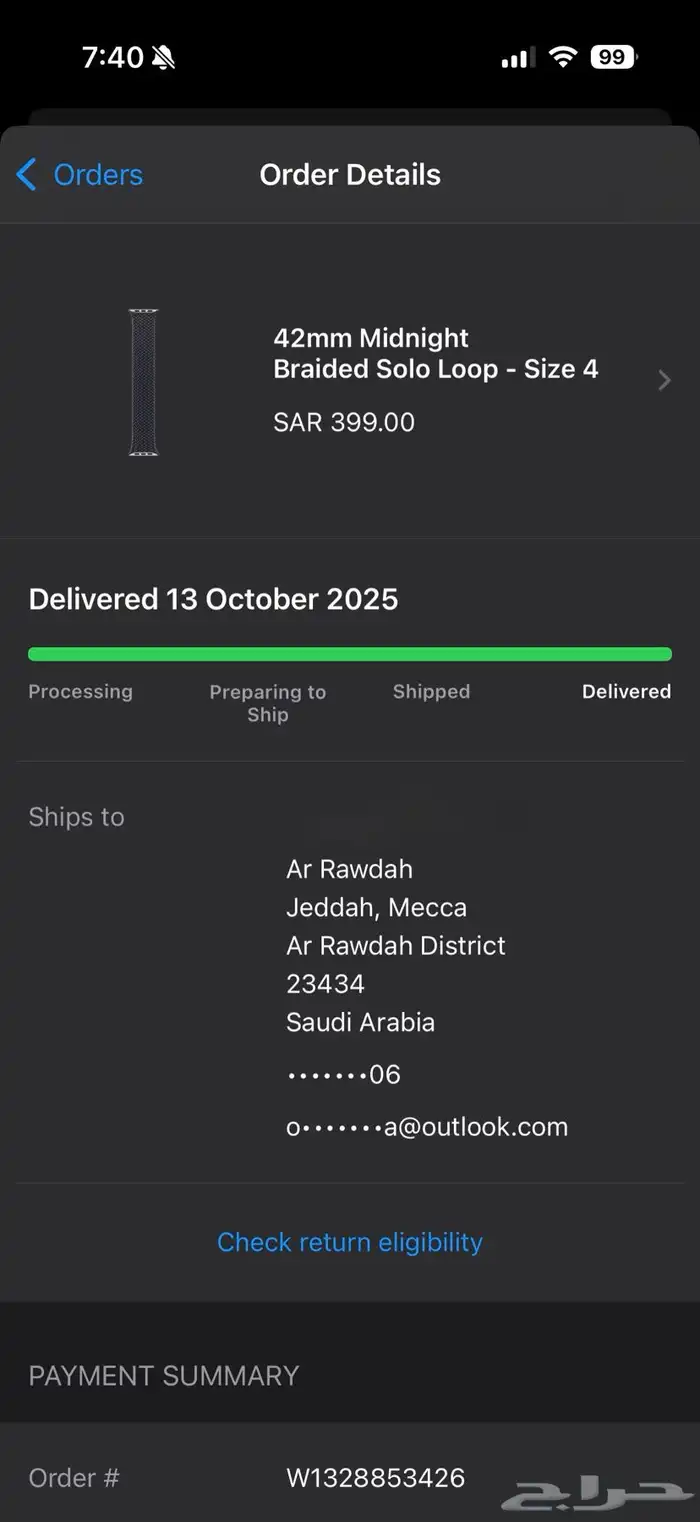This screenshot has width=700, height=1522.
Task: Tap the cellular signal bars icon
Action: (516, 58)
